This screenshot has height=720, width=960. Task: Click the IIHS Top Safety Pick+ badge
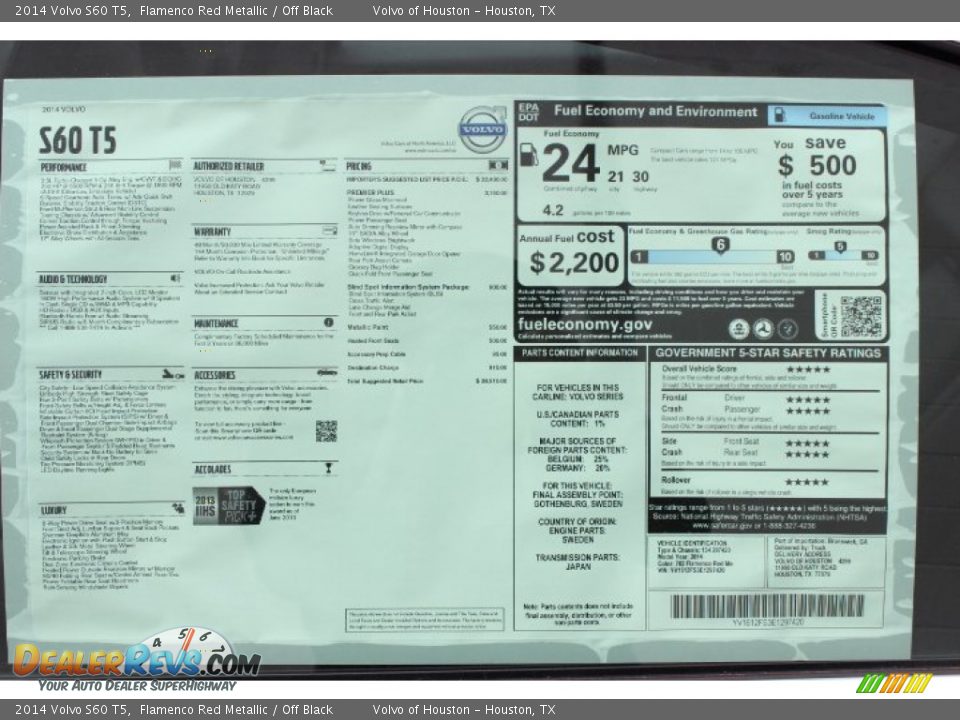[x=228, y=505]
